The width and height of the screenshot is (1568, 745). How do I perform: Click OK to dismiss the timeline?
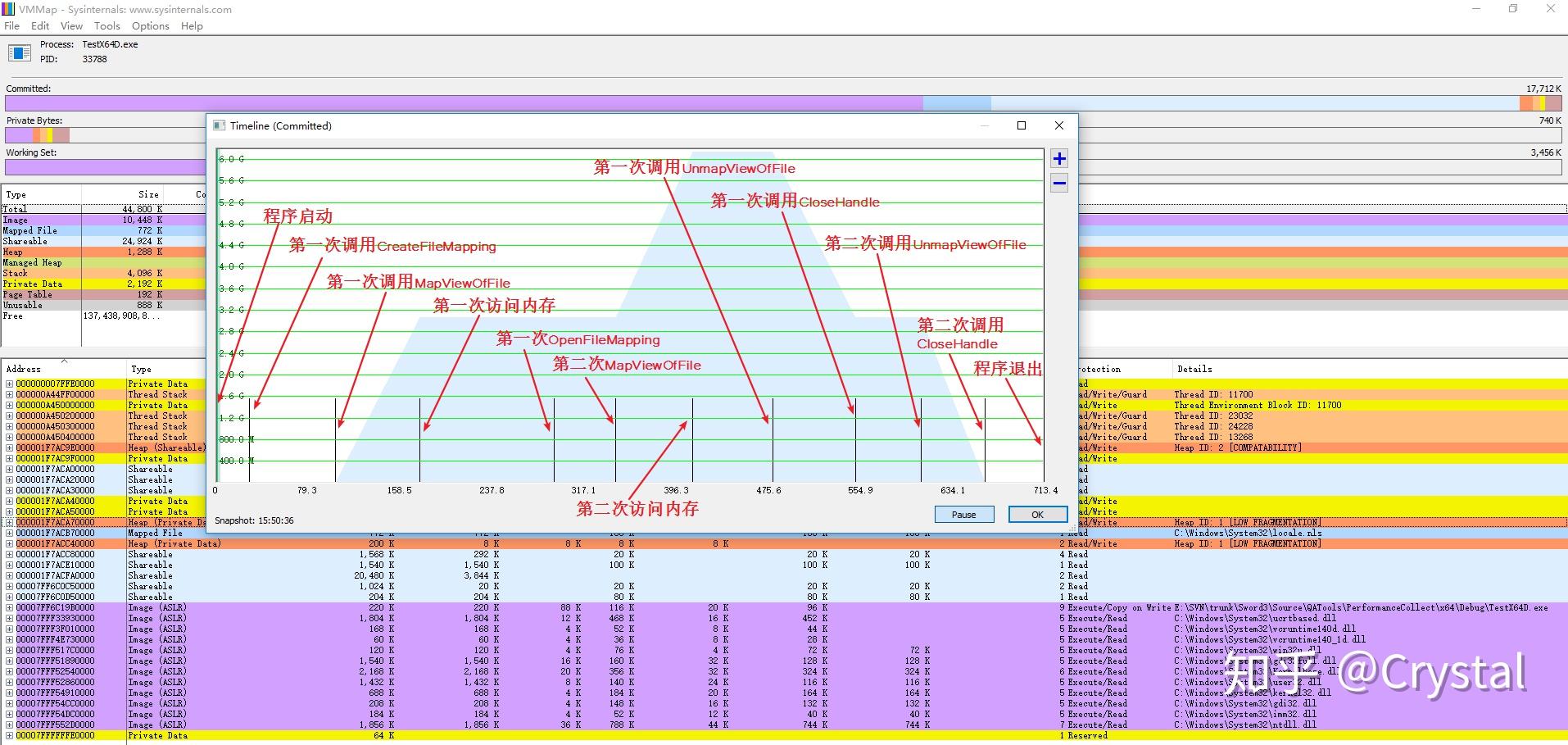[x=1037, y=515]
